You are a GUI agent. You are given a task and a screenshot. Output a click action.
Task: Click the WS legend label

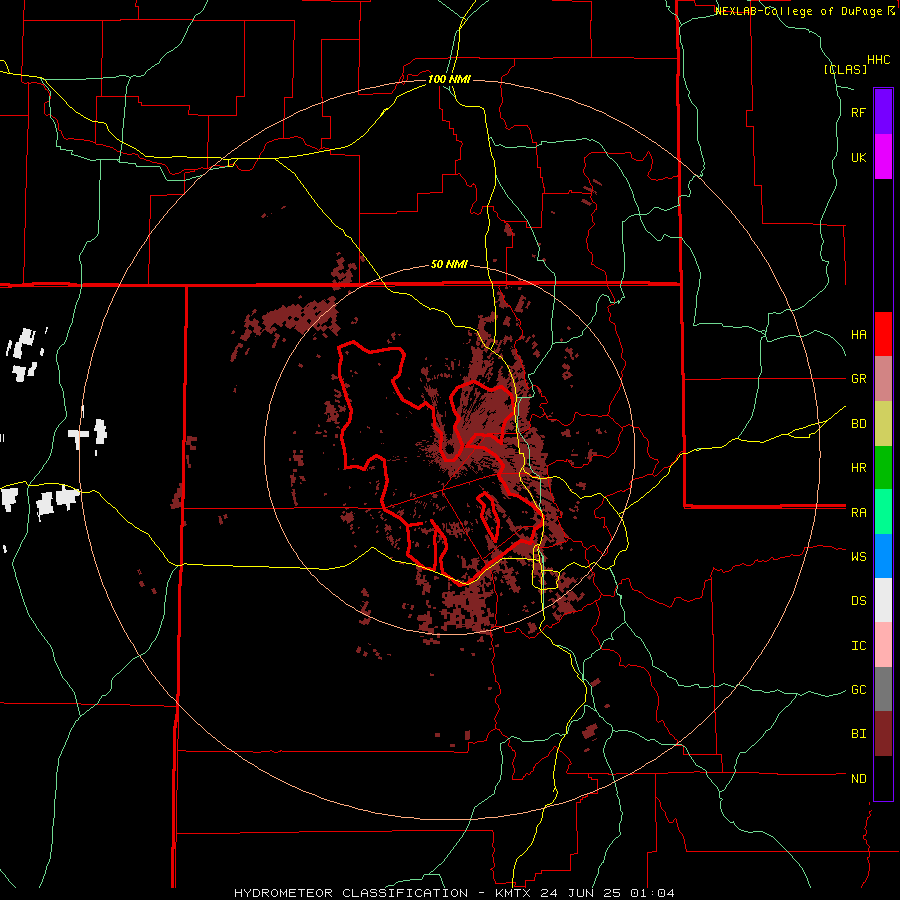858,557
